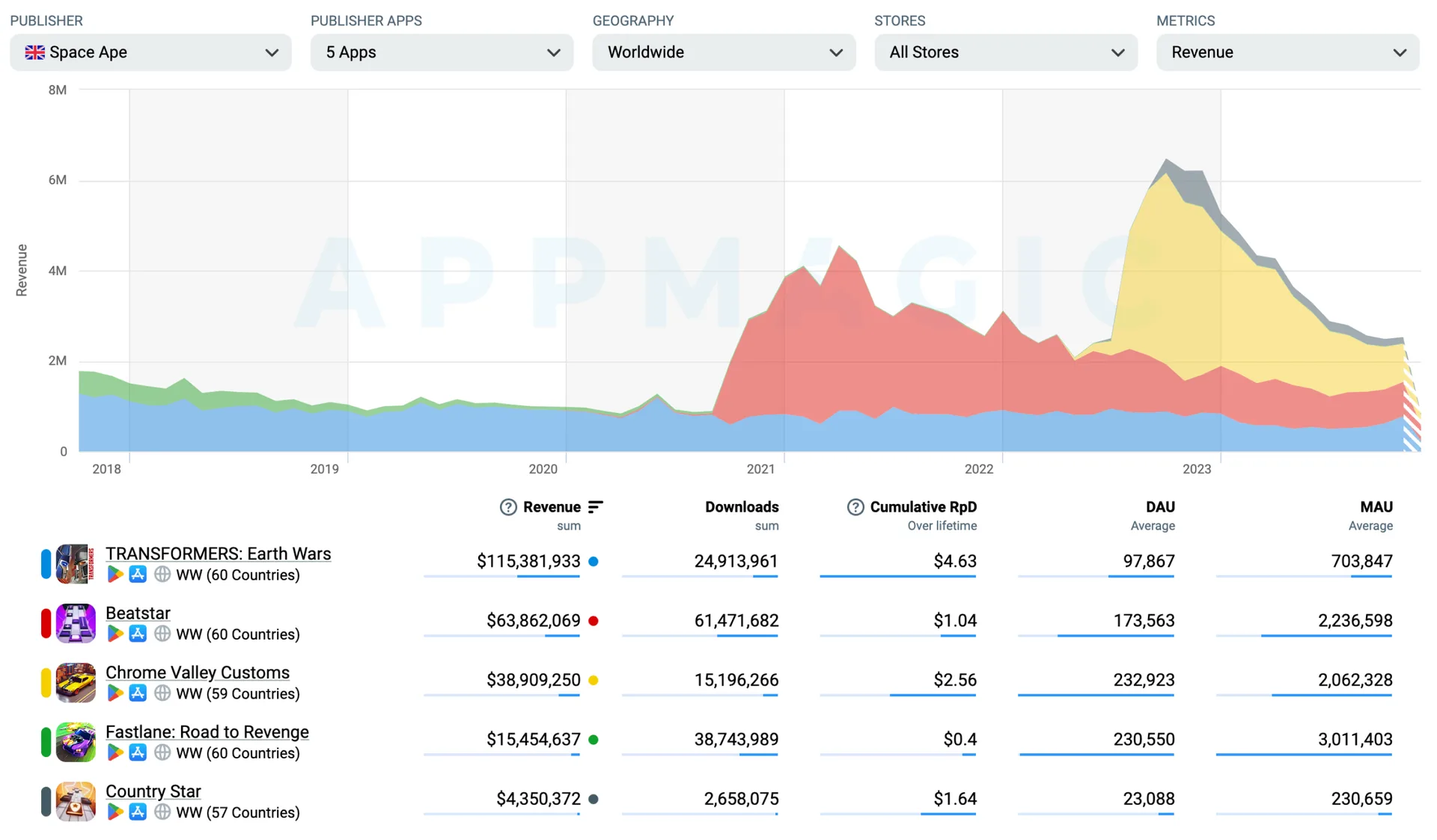Click the Cumulative RpD help icon
The width and height of the screenshot is (1437, 840).
pos(855,507)
